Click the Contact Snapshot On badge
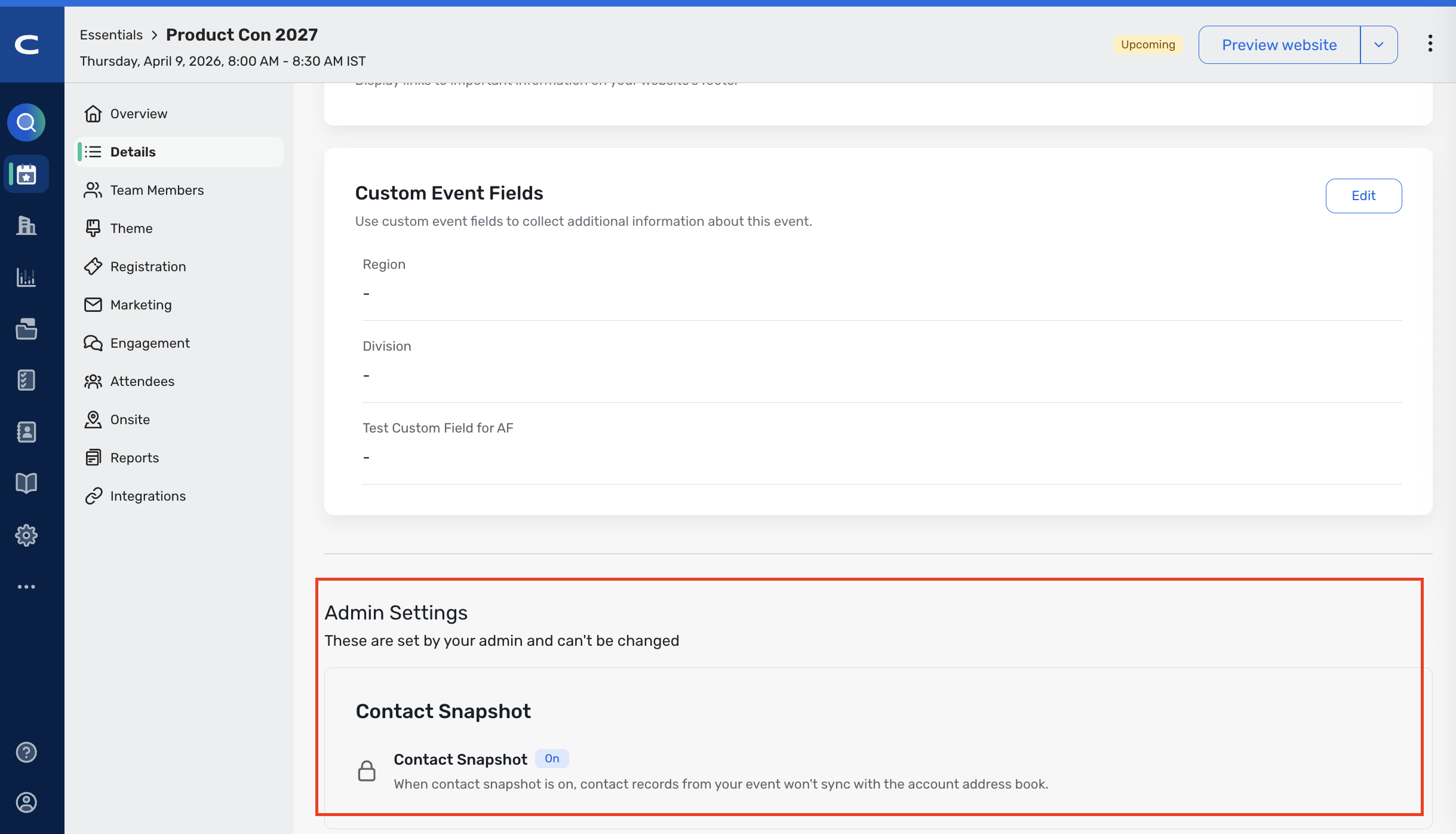The height and width of the screenshot is (834, 1456). [552, 759]
